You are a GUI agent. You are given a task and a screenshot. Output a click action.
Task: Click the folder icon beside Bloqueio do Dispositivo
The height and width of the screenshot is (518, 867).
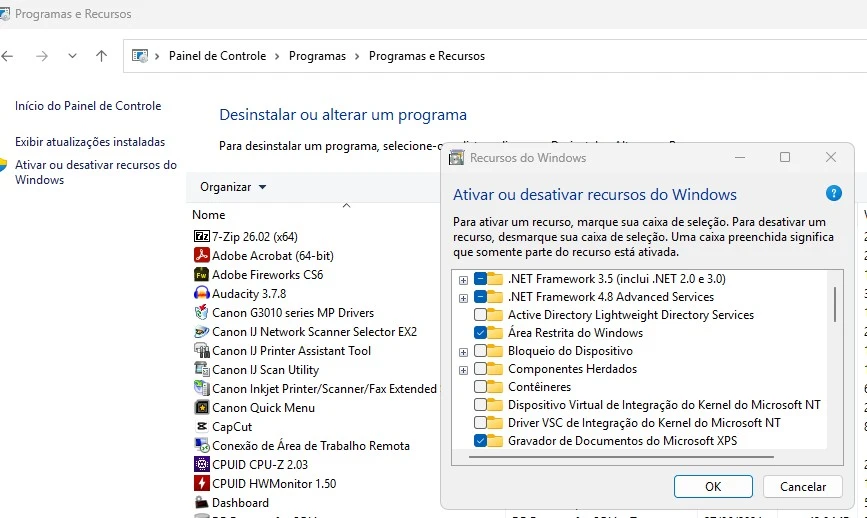(x=495, y=351)
